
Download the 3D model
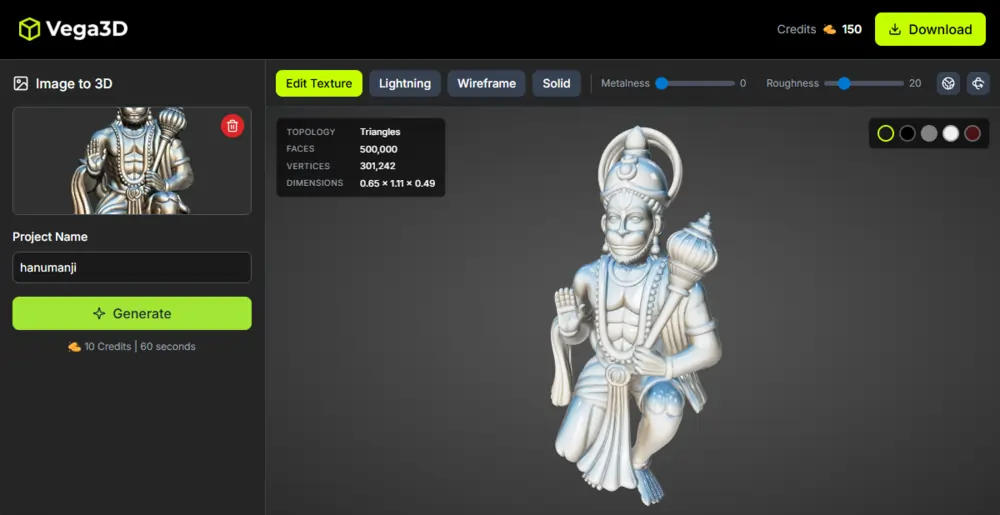pos(930,29)
